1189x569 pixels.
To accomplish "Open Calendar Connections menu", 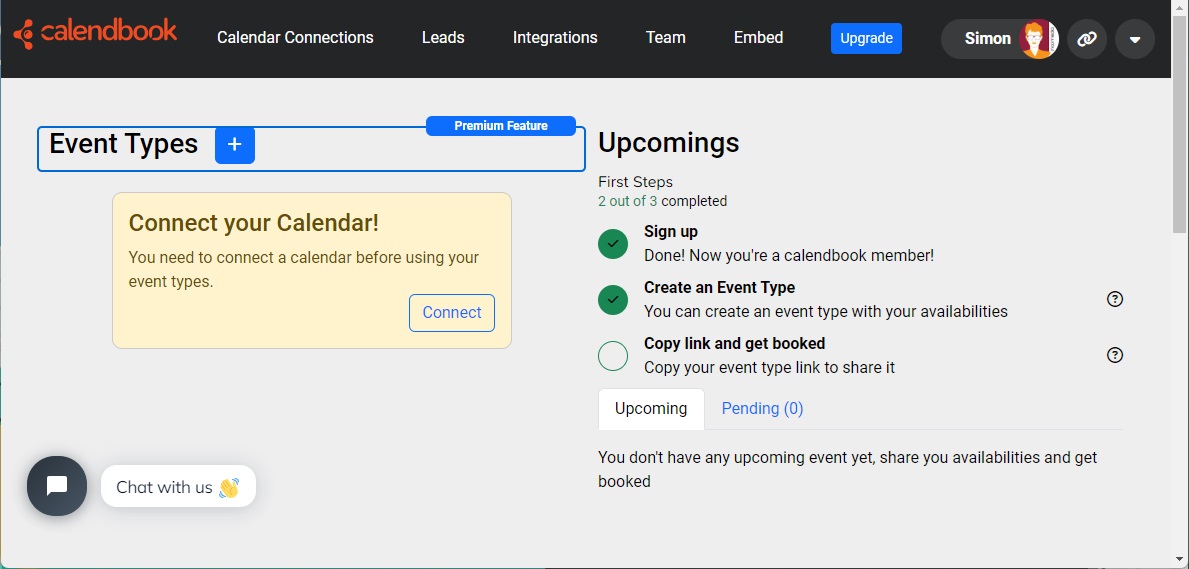I will pyautogui.click(x=295, y=38).
